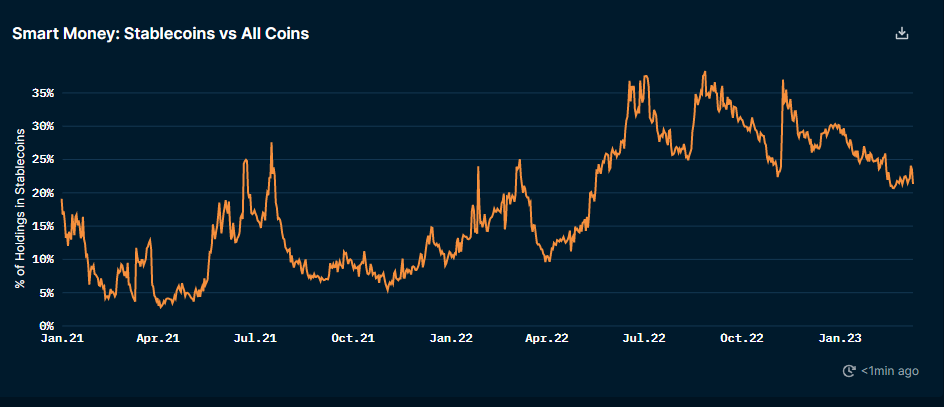Select the Apr.21 x-axis label

(x=158, y=339)
